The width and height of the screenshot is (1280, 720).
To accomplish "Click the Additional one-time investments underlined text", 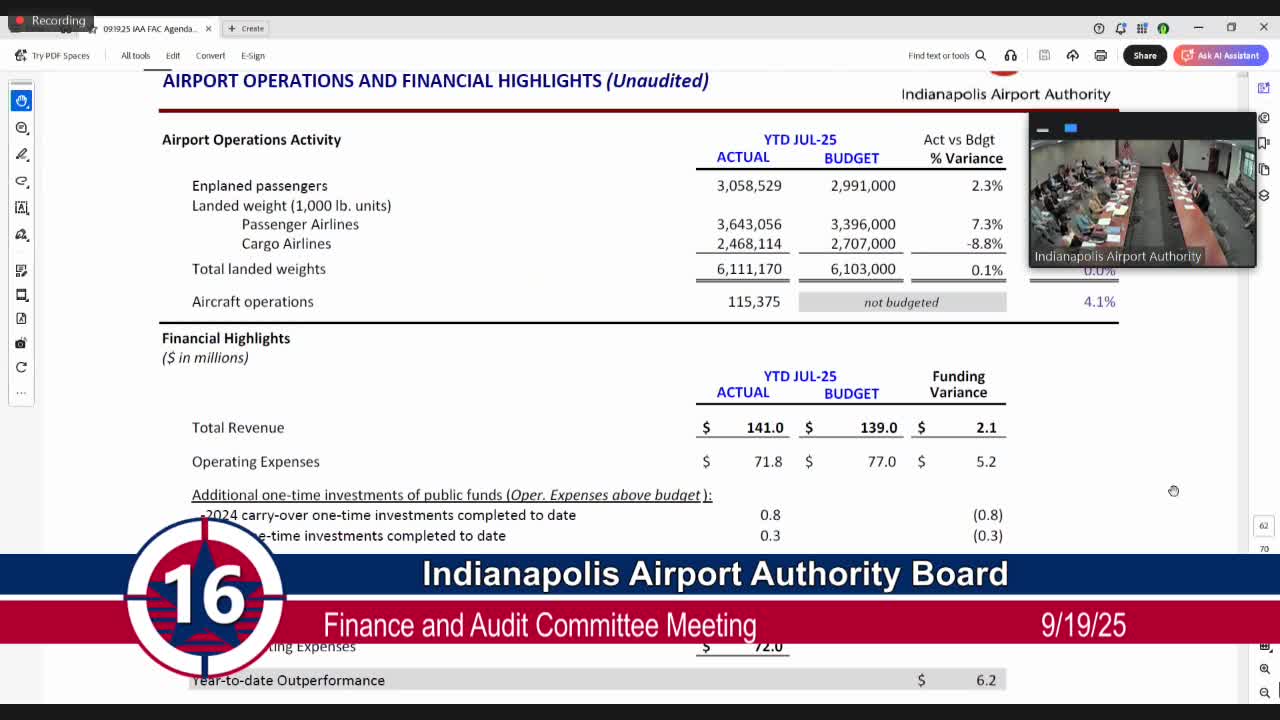I will [452, 495].
